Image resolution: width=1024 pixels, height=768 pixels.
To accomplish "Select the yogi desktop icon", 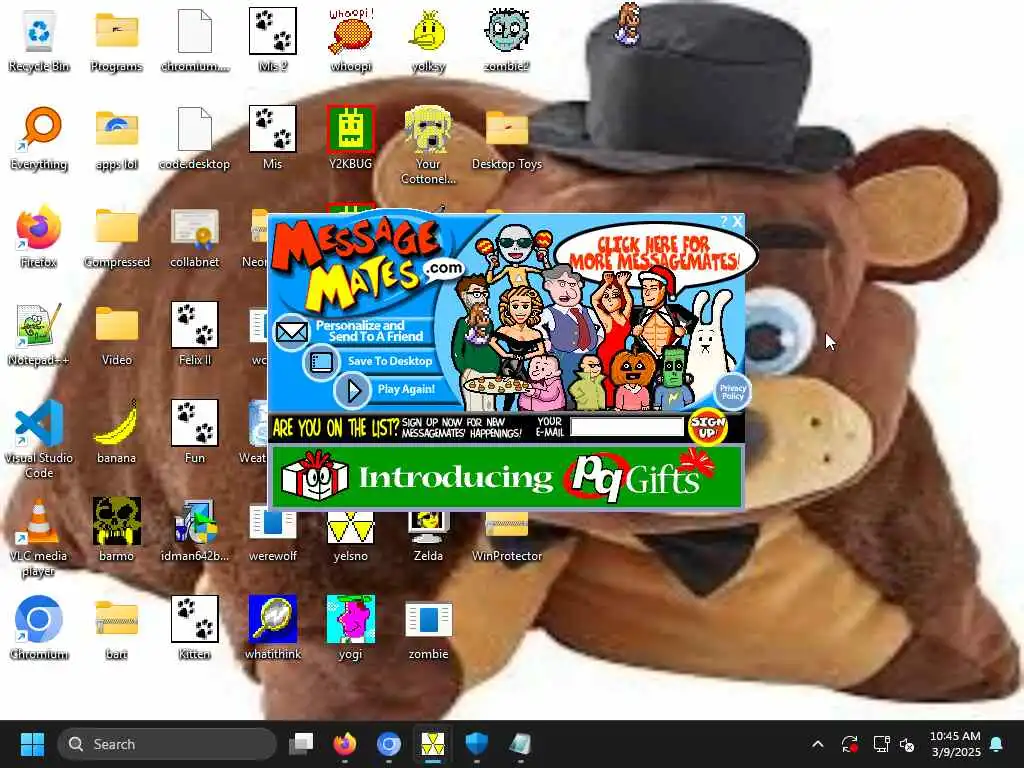I will (x=351, y=628).
